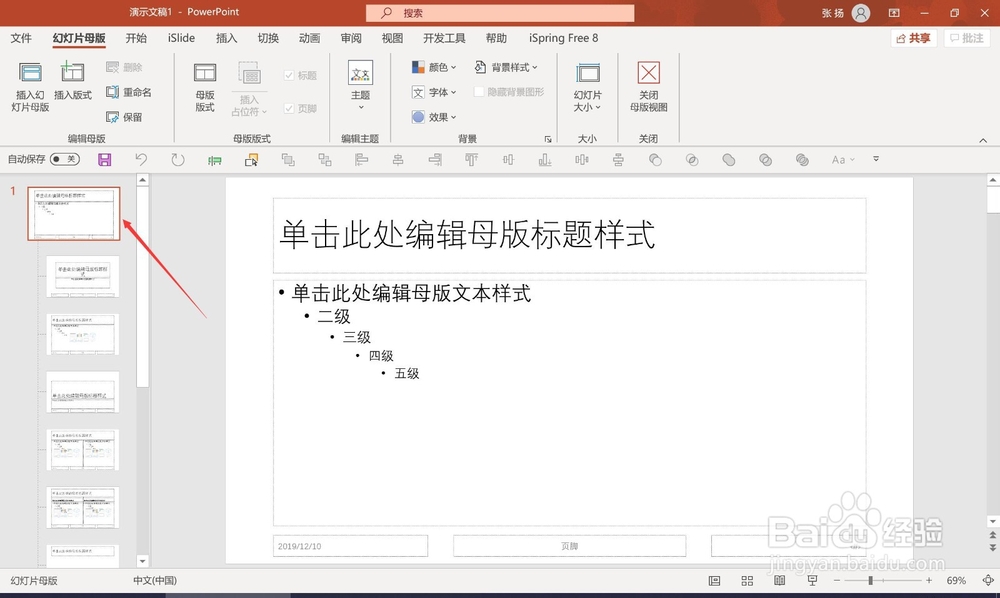
Task: Open the 视图 tab
Action: point(392,38)
